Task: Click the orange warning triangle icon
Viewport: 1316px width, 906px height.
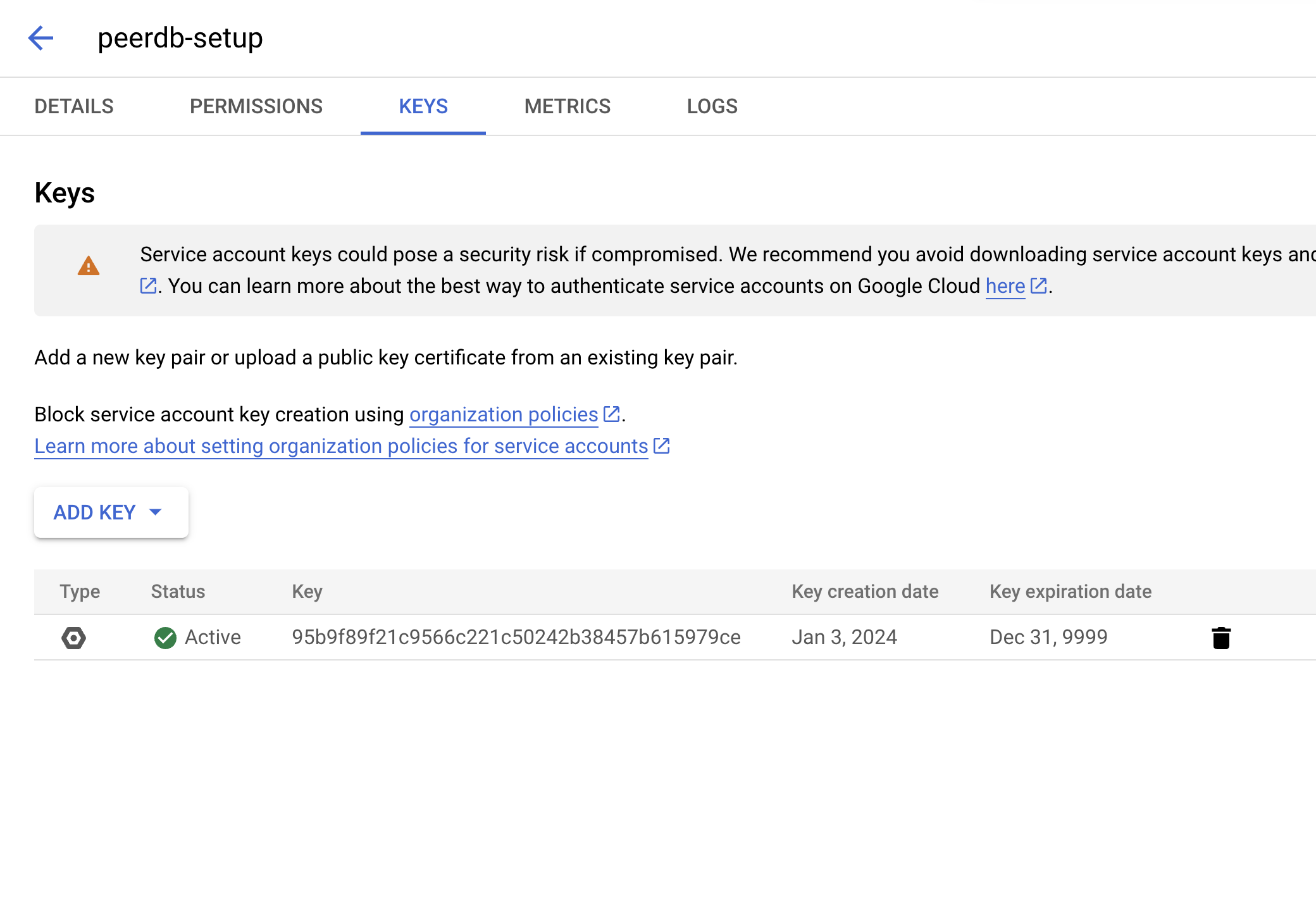Action: (x=89, y=266)
